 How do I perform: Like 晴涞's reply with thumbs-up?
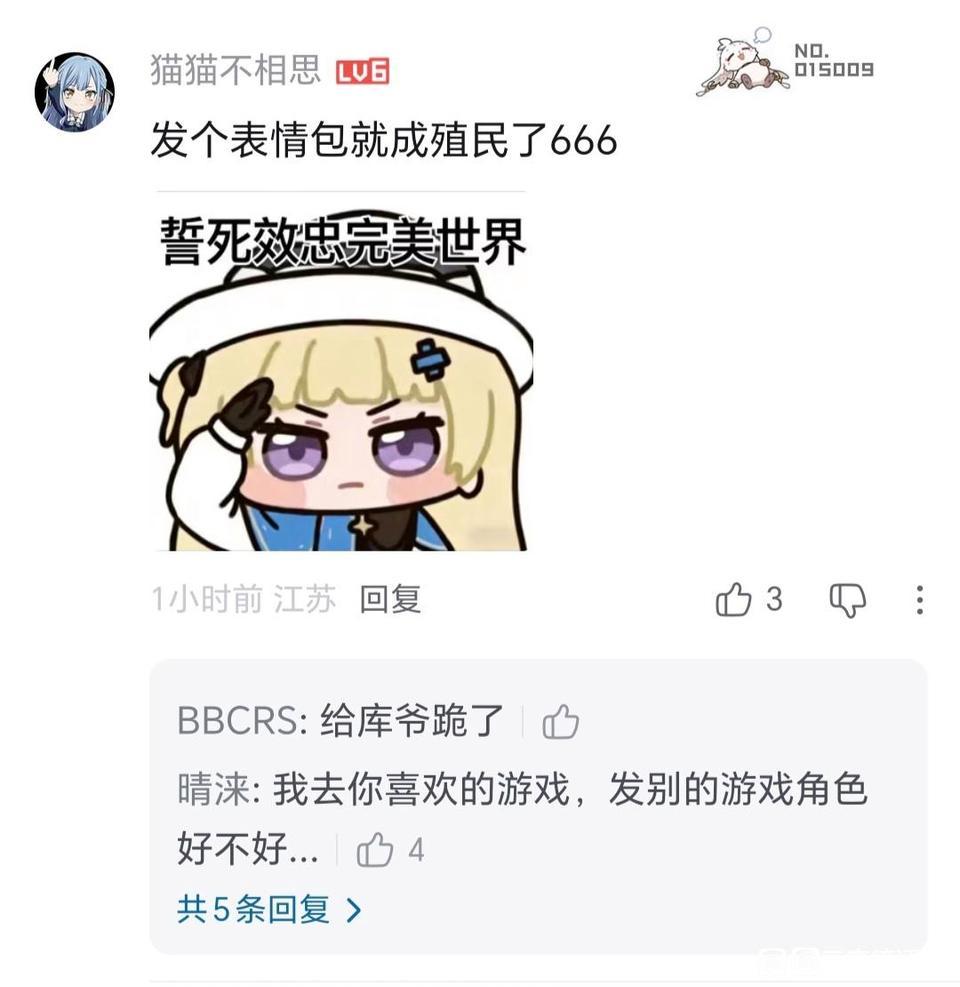click(375, 850)
